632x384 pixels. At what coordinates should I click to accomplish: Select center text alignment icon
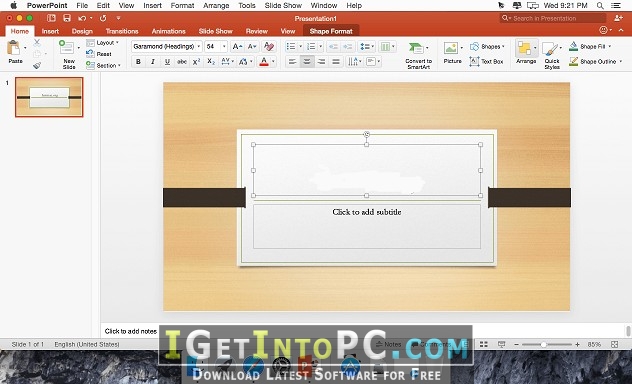coord(307,62)
